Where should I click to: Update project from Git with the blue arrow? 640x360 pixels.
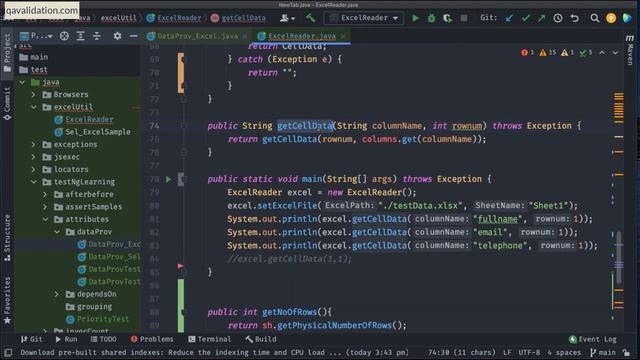(x=509, y=18)
